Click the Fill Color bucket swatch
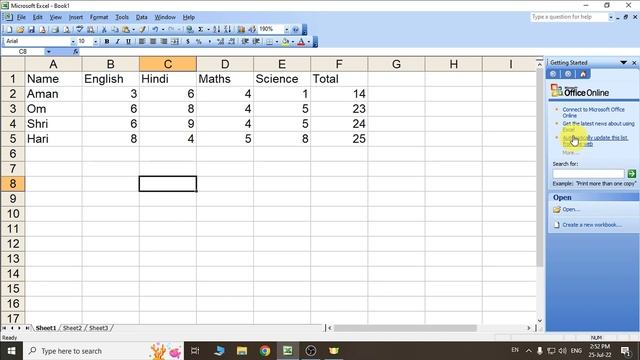The image size is (640, 360). pyautogui.click(x=285, y=41)
